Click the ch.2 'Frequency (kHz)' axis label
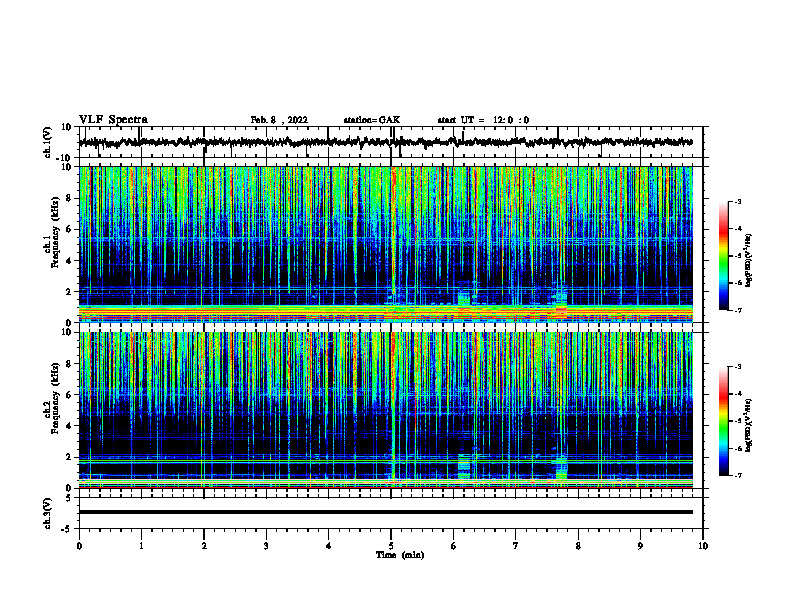The image size is (792, 612). 55,398
